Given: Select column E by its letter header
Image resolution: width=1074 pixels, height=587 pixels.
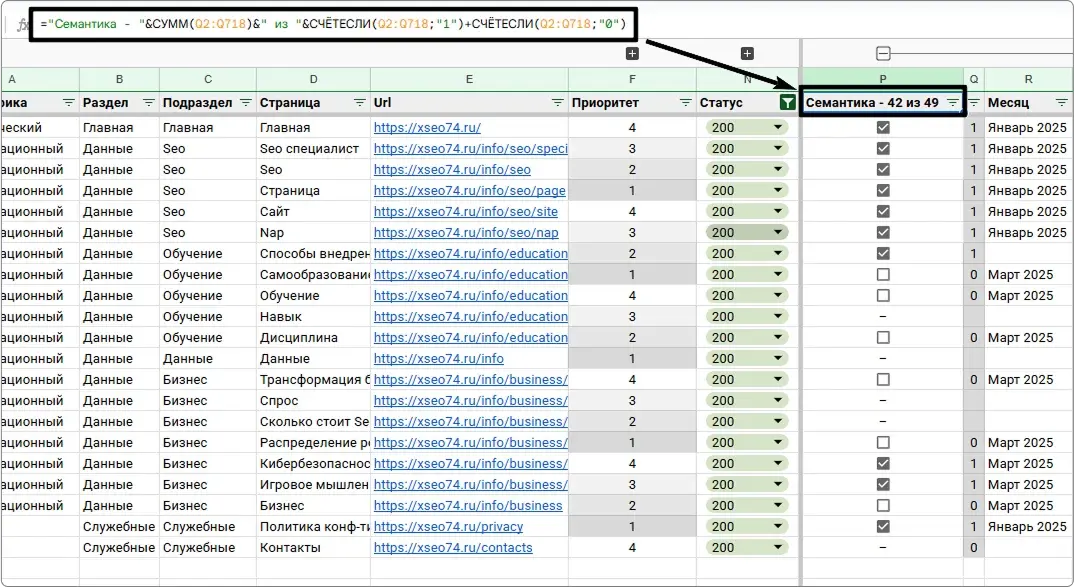Looking at the screenshot, I should coord(469,79).
